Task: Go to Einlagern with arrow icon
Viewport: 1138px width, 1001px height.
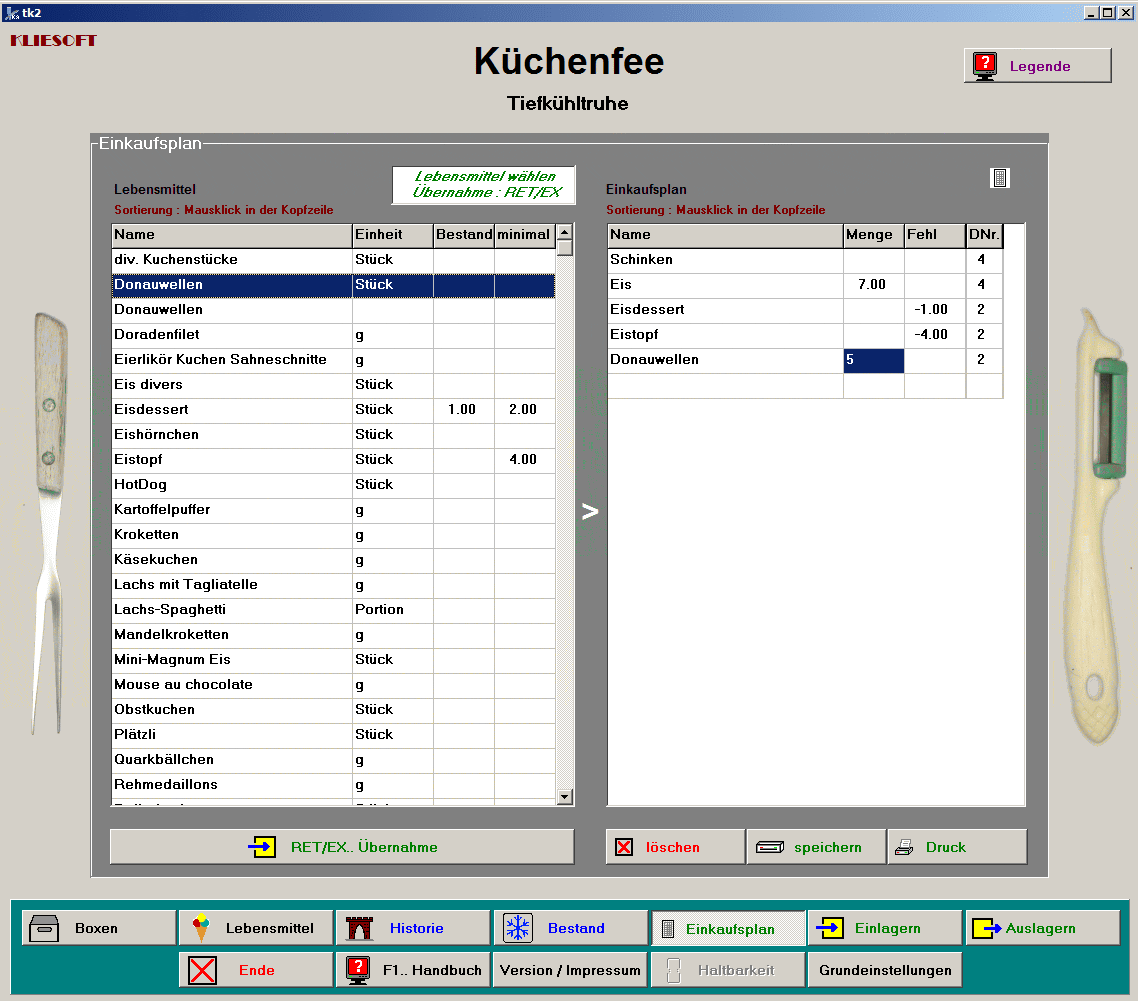Action: pos(885,928)
